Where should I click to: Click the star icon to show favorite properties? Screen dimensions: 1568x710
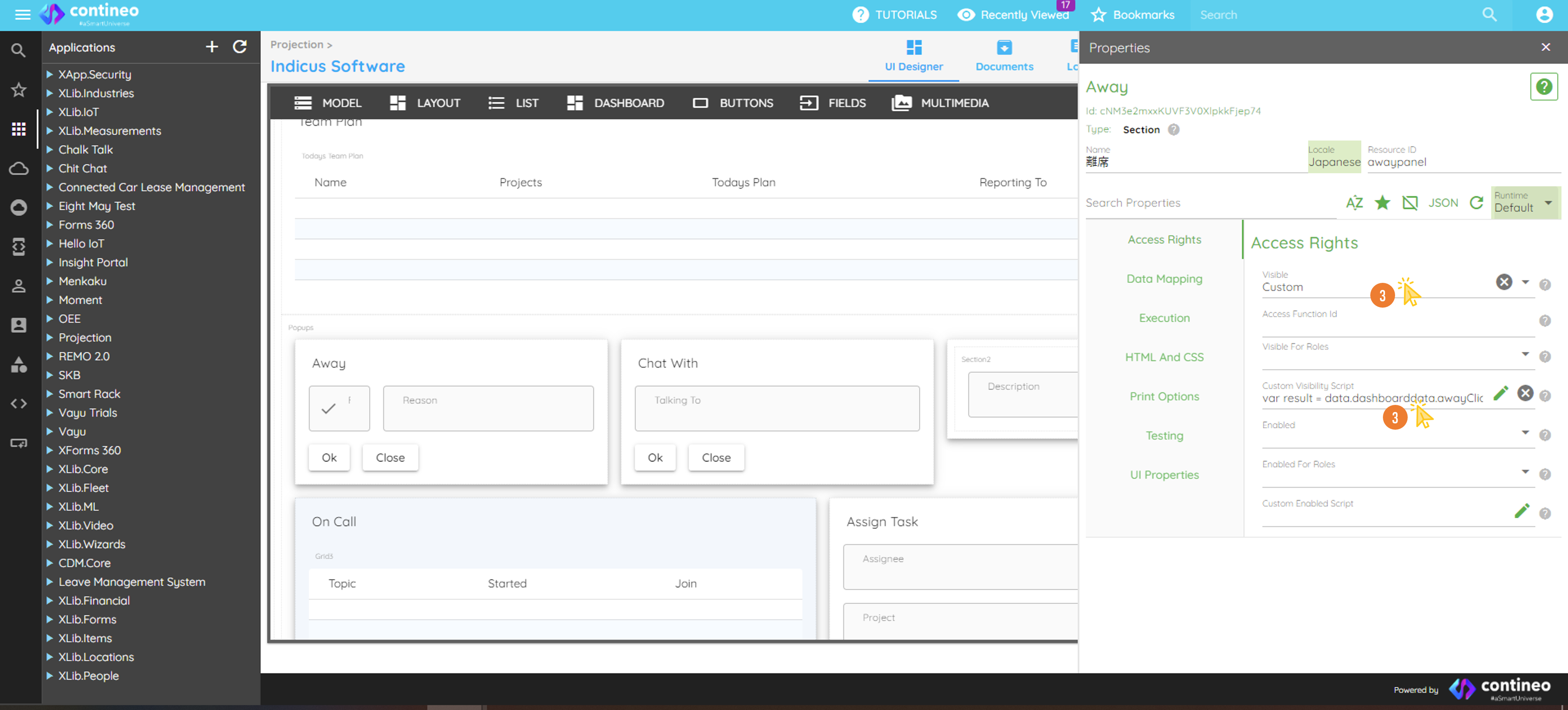coord(1382,202)
